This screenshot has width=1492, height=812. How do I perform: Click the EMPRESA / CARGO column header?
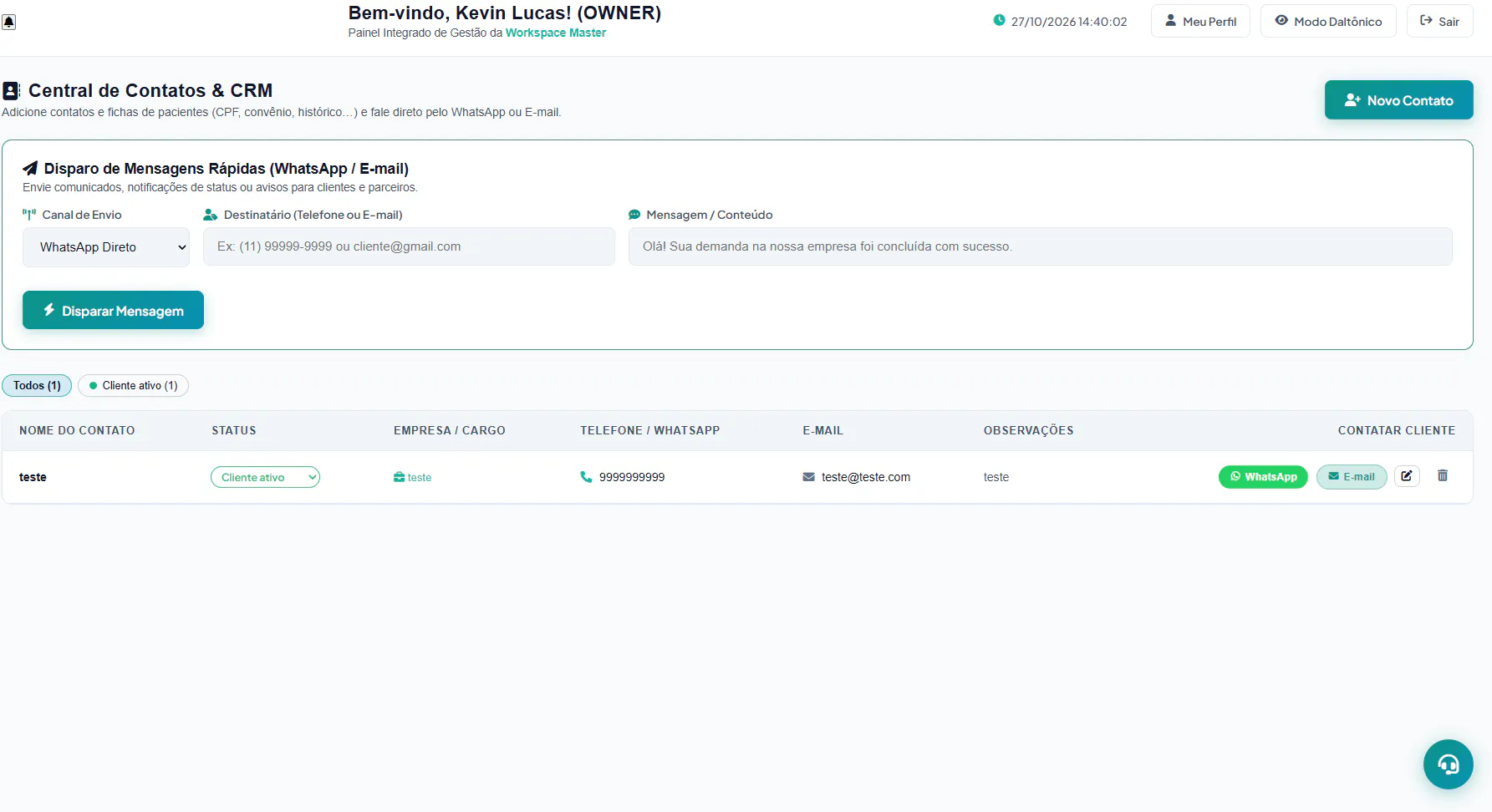(450, 430)
